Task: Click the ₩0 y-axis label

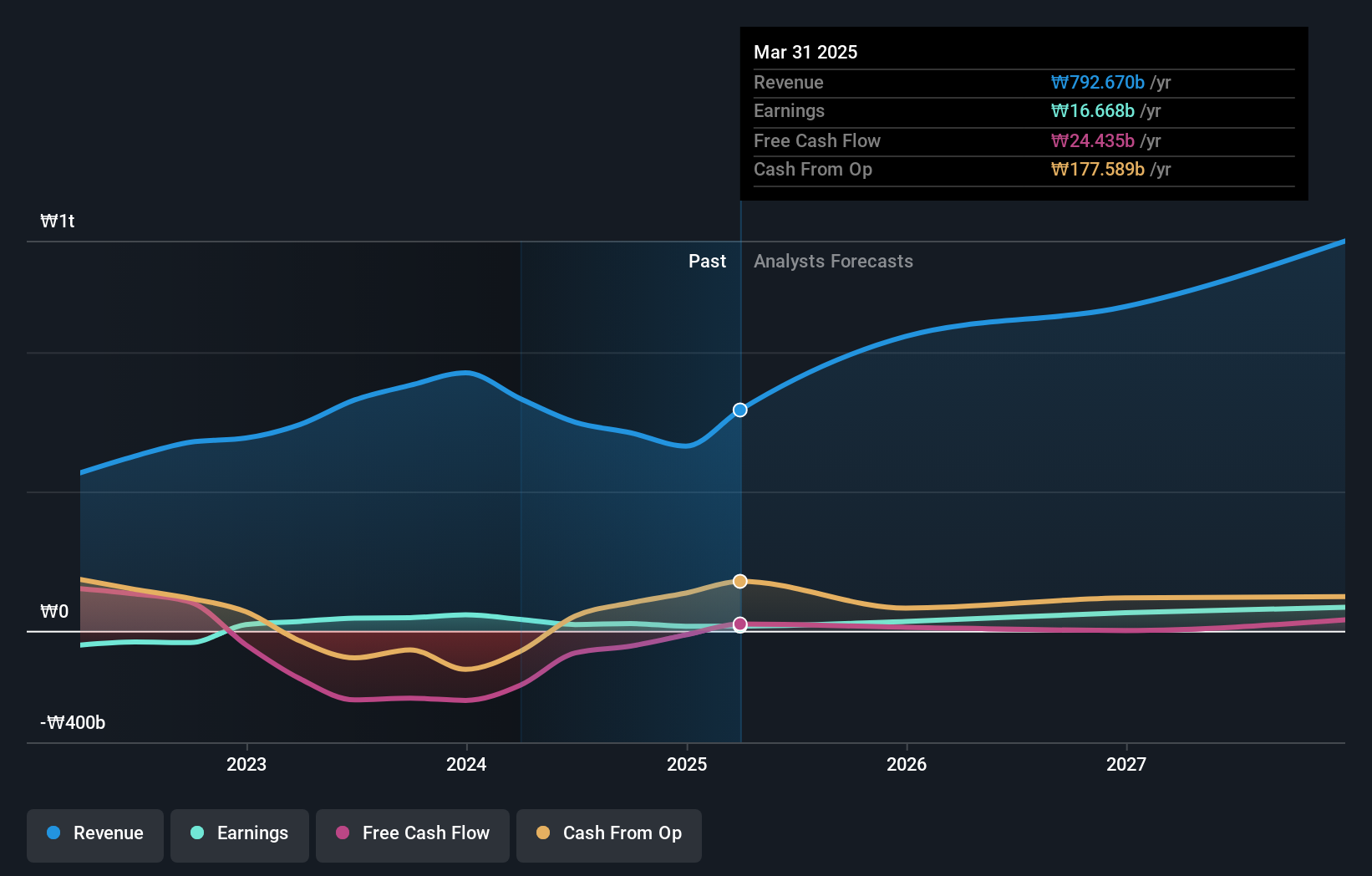Action: 54,611
